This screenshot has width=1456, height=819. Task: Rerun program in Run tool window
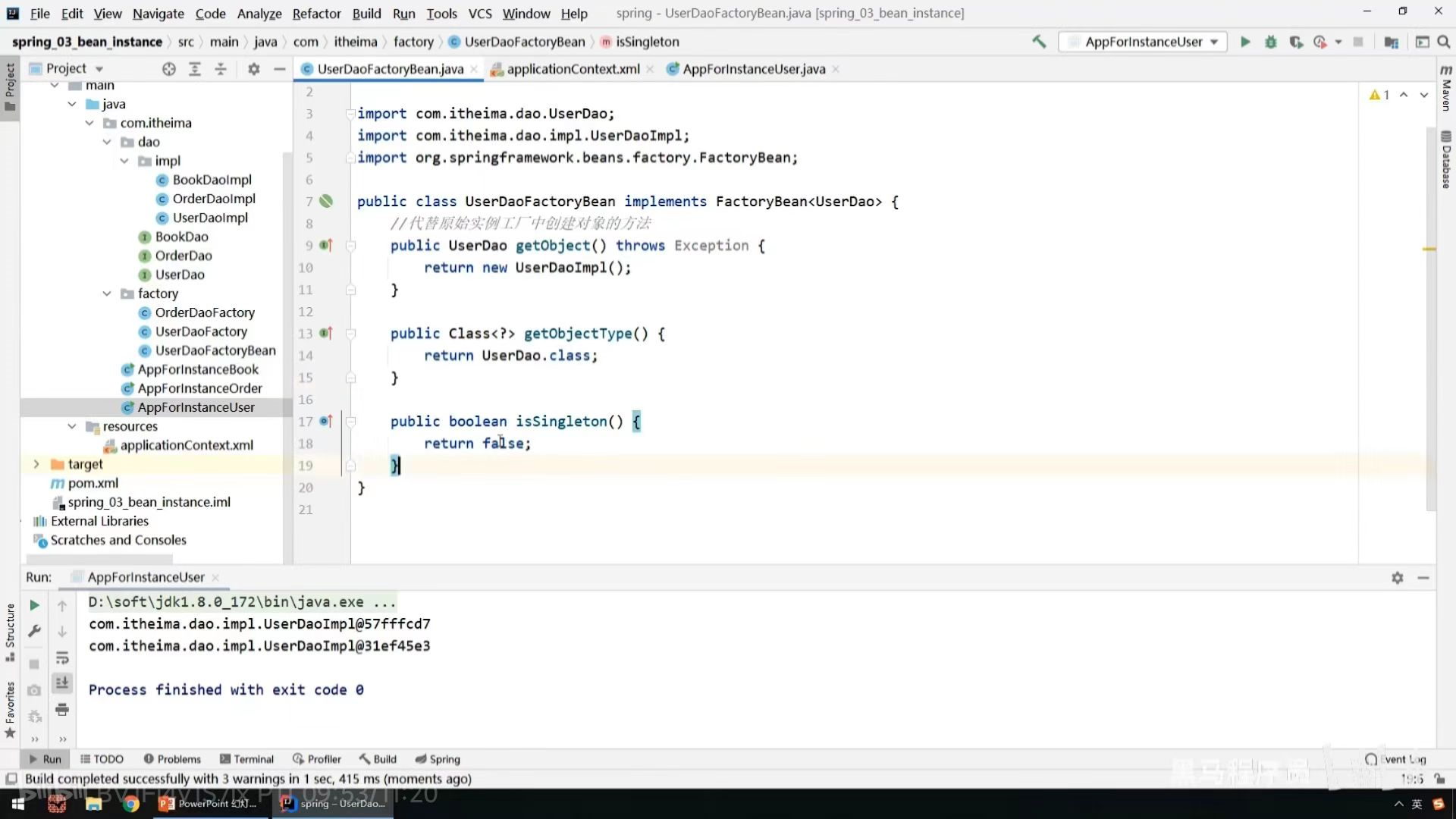point(34,605)
